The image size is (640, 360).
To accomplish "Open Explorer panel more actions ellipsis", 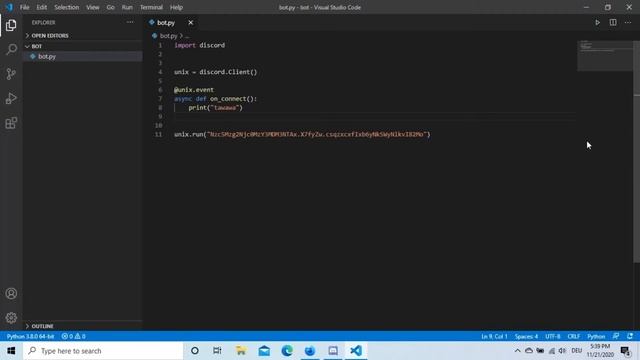I will point(130,22).
